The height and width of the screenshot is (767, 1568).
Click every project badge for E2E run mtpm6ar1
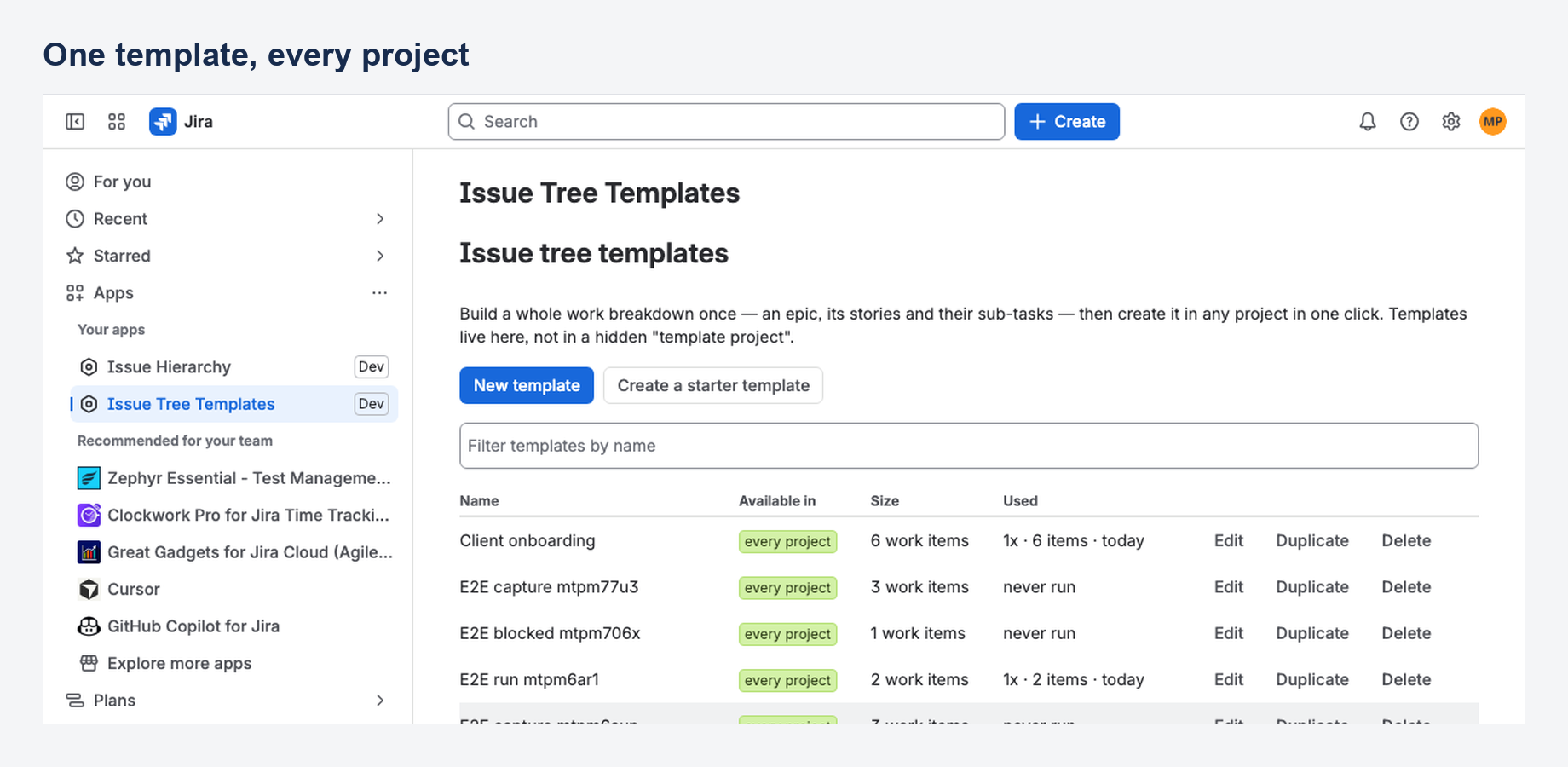(x=787, y=680)
